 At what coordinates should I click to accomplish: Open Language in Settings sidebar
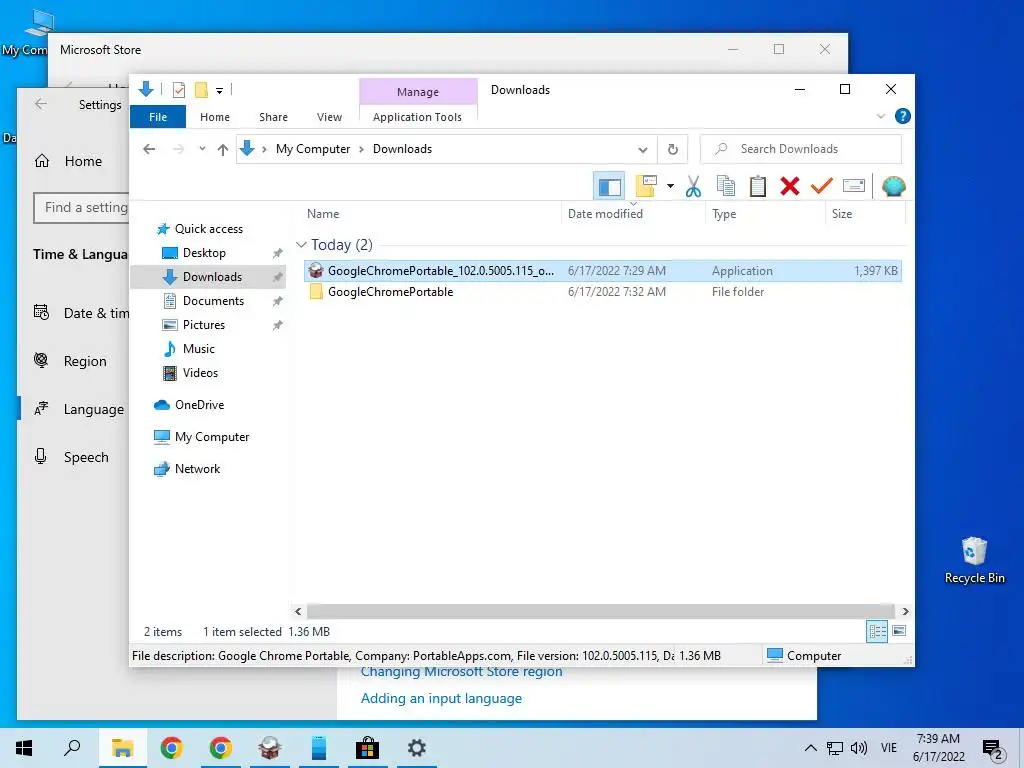pos(93,409)
